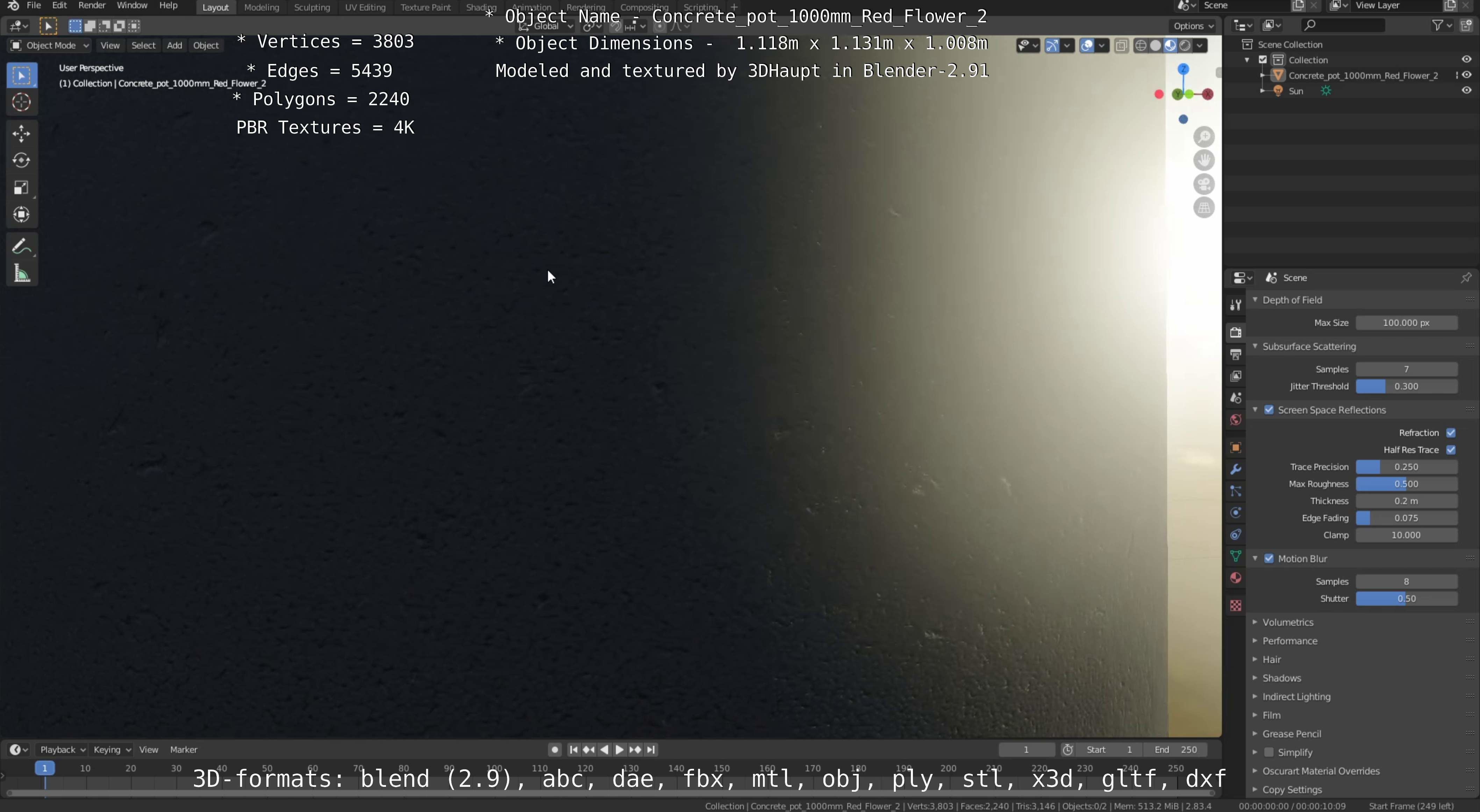Toggle camera view in viewport
Viewport: 1480px width, 812px height.
point(1204,184)
